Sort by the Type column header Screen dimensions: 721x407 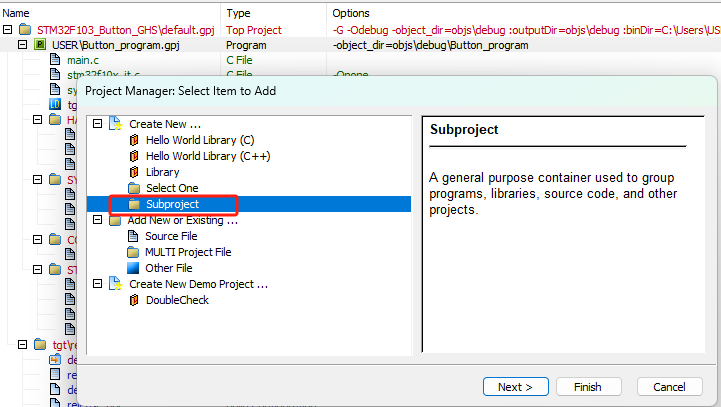coord(239,13)
